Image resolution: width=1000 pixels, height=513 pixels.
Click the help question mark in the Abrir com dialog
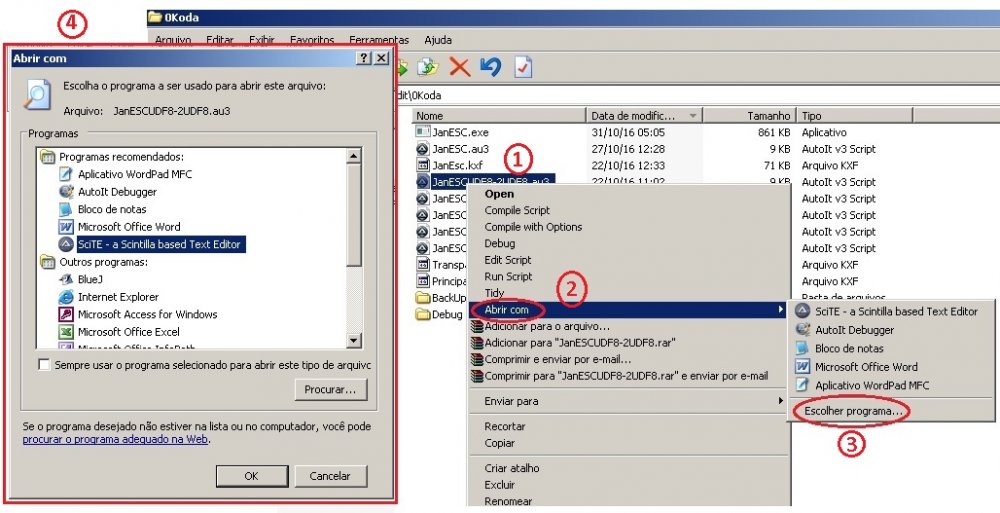pyautogui.click(x=364, y=58)
